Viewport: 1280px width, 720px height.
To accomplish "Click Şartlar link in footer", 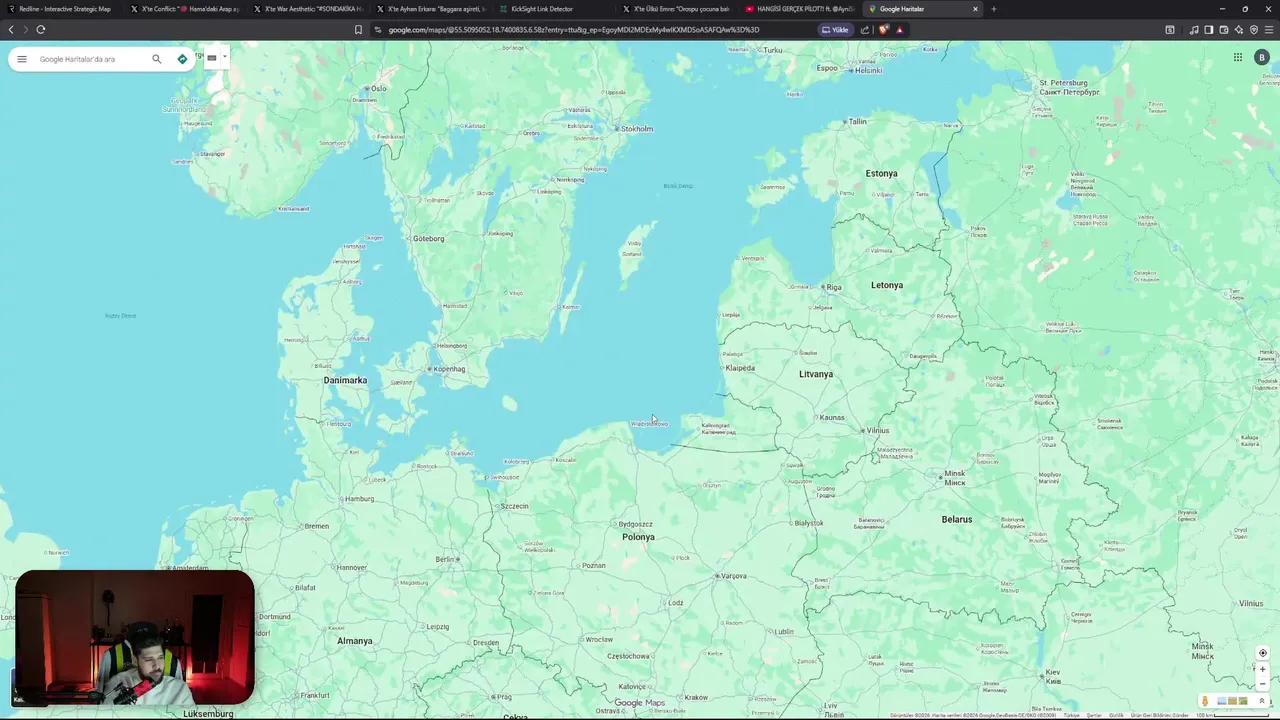I will pyautogui.click(x=1094, y=715).
